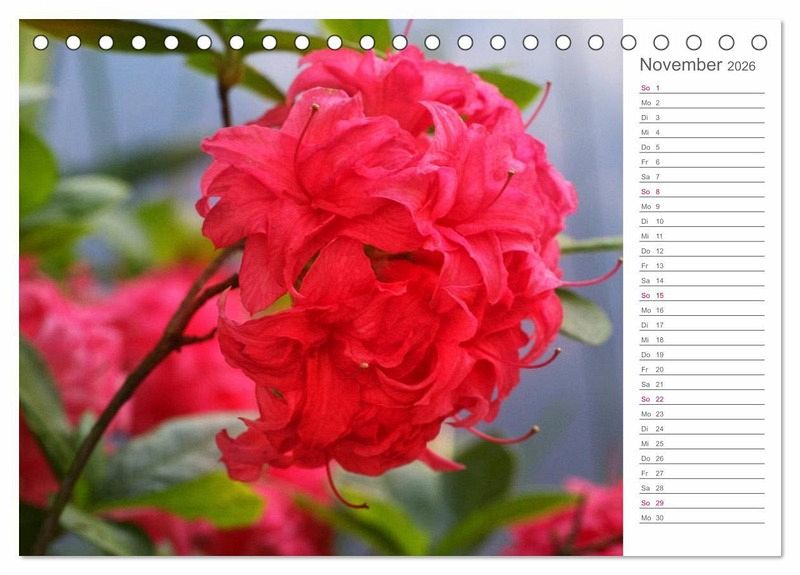
Task: Select the highlighted So 29 row
Action: [701, 503]
